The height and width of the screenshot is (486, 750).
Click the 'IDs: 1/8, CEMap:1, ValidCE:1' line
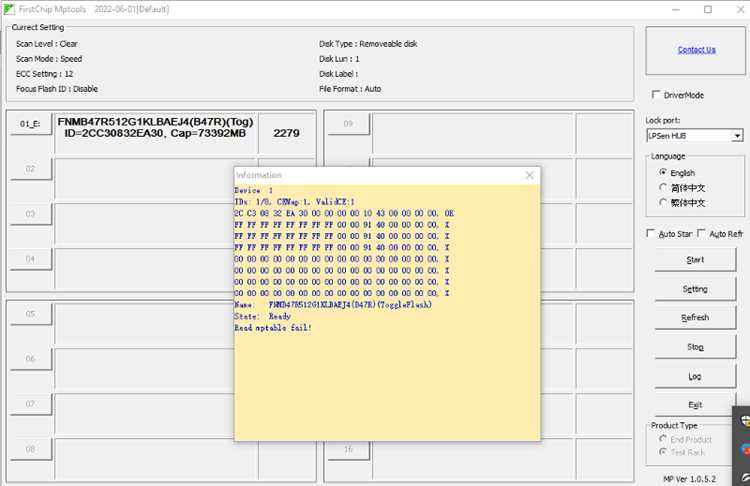tap(295, 202)
